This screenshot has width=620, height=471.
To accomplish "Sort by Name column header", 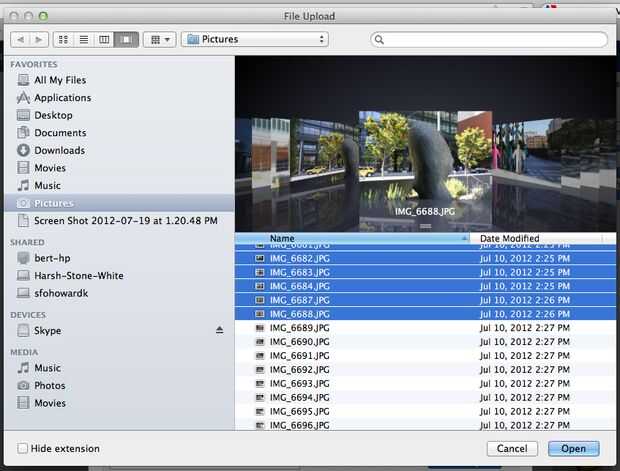I will tap(352, 238).
